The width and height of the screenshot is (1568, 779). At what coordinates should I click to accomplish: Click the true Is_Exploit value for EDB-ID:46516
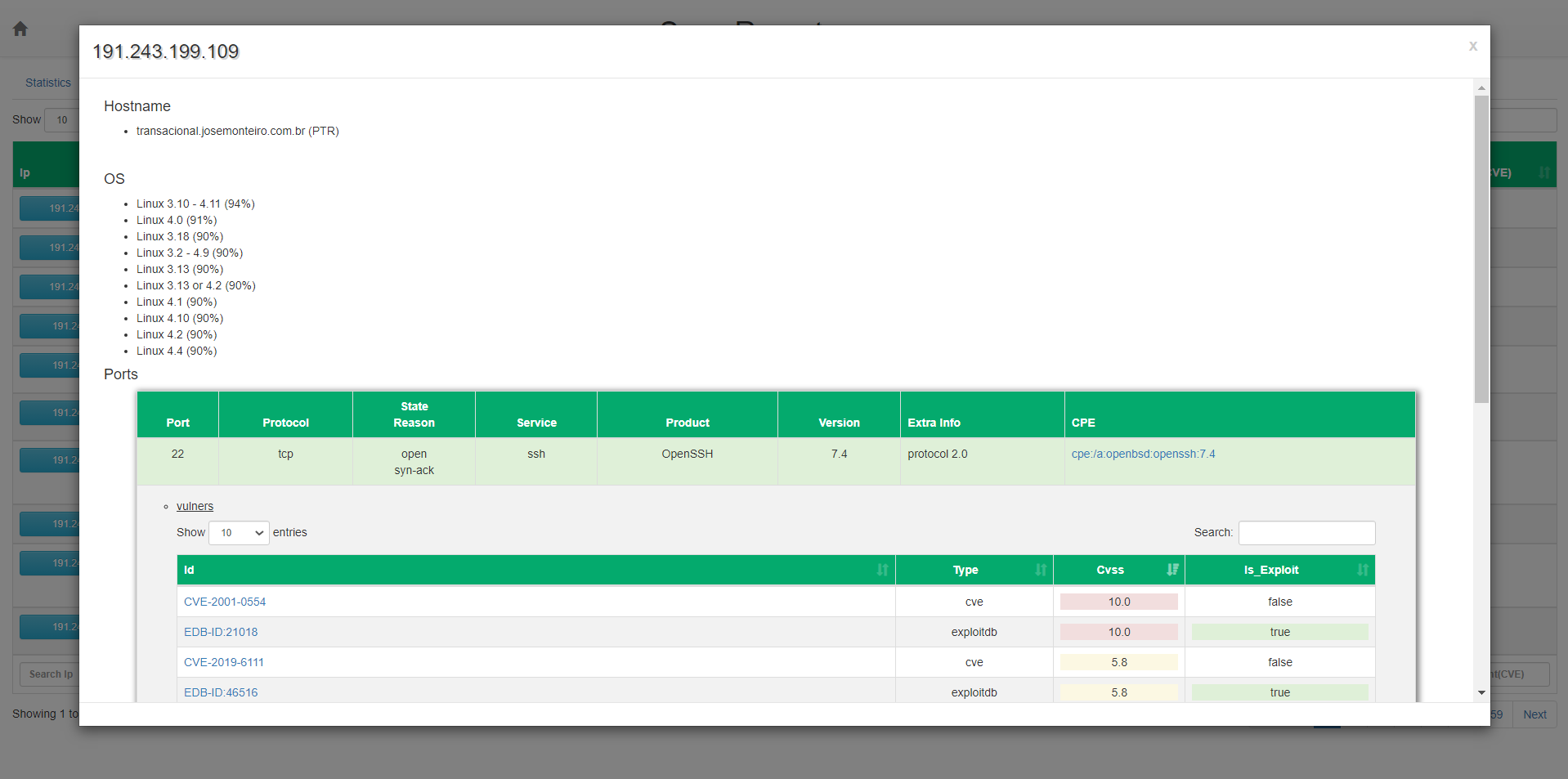[1279, 692]
